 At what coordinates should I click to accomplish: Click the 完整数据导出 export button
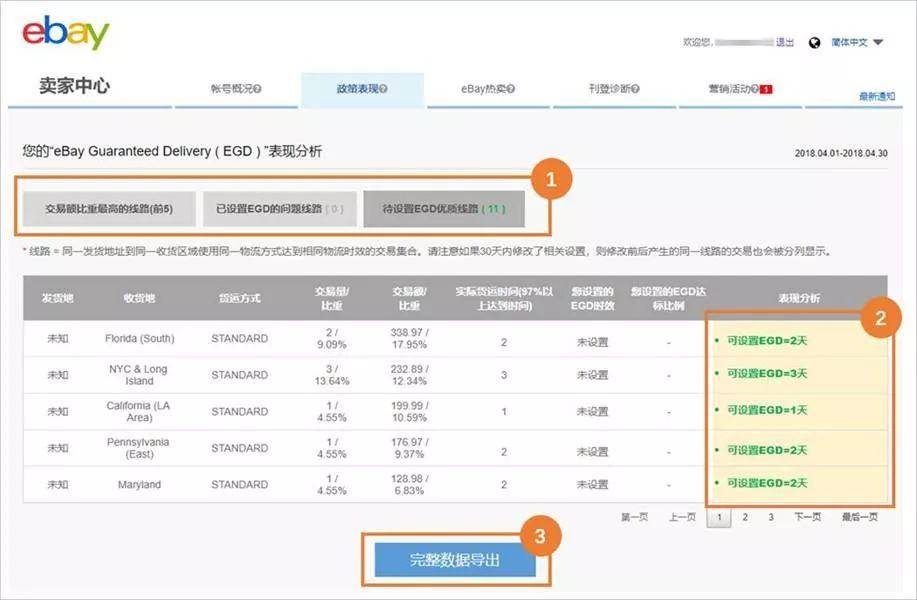(455, 560)
